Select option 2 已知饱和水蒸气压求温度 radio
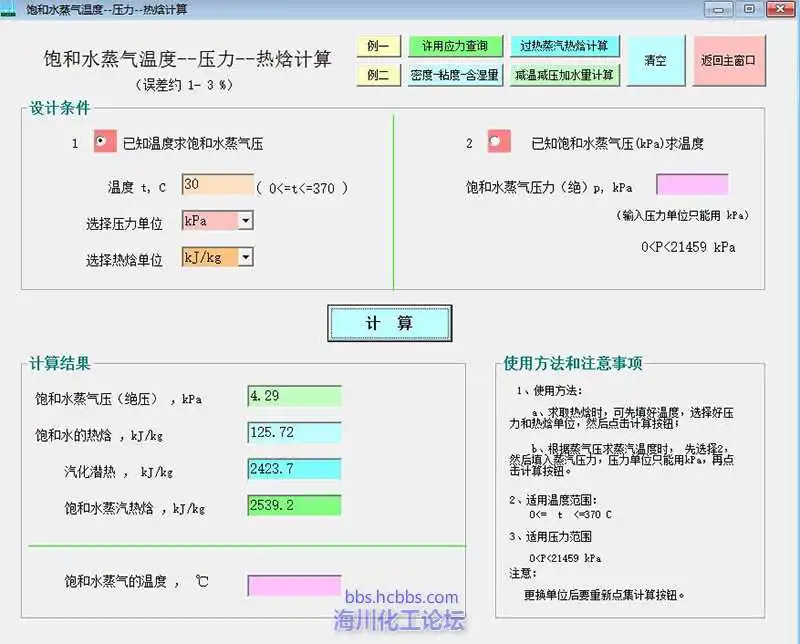 (x=498, y=141)
